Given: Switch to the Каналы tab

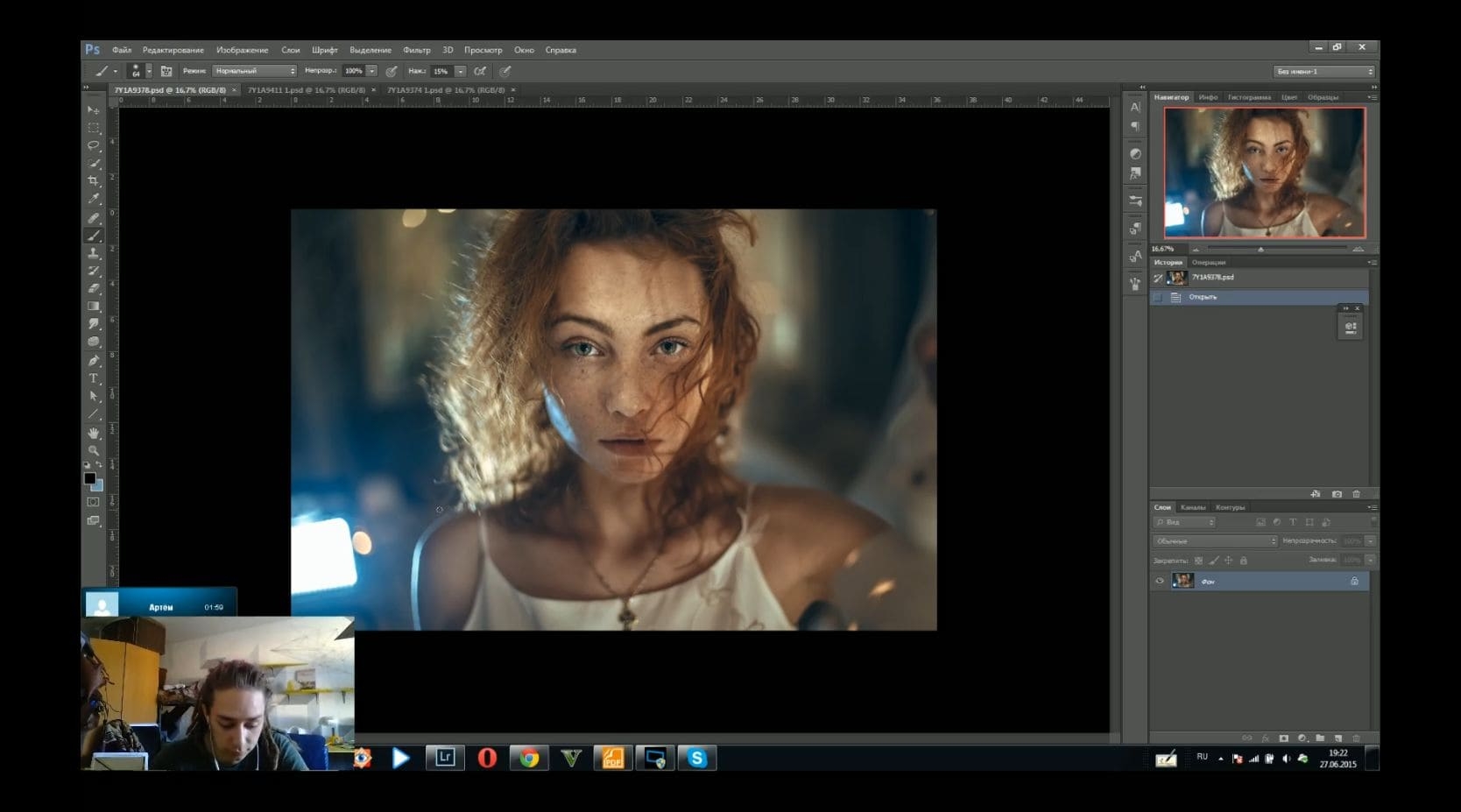Looking at the screenshot, I should coord(1193,507).
